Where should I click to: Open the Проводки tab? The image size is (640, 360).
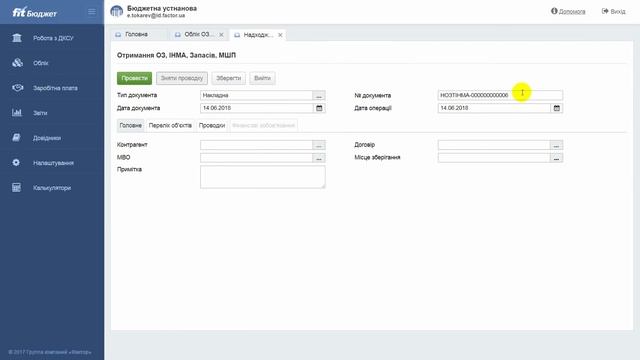212,125
